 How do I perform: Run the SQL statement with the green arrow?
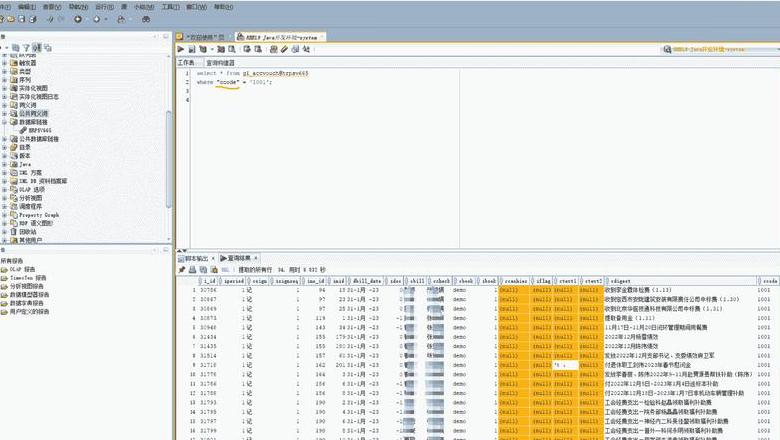pyautogui.click(x=181, y=49)
